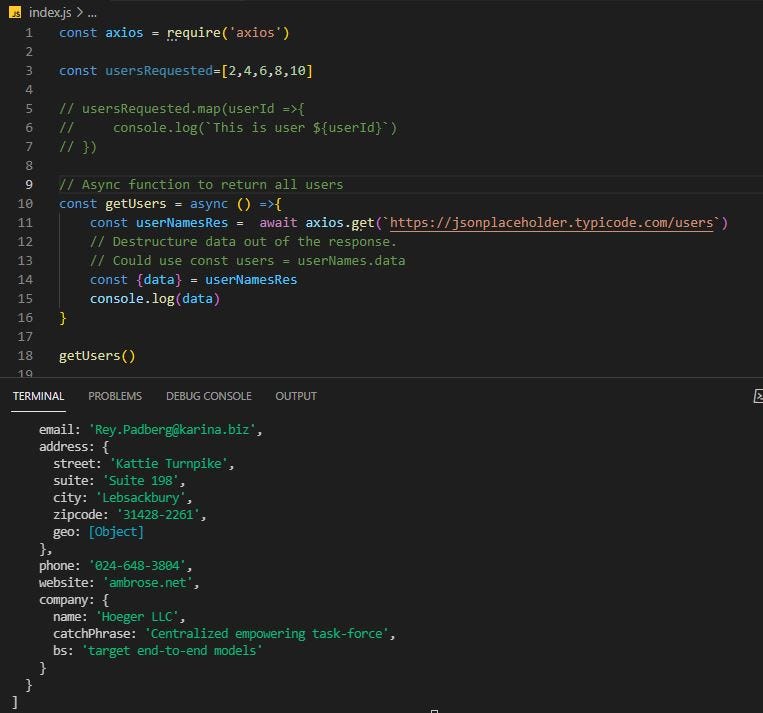Click the array [2,4,6,8,10]

pyautogui.click(x=267, y=71)
